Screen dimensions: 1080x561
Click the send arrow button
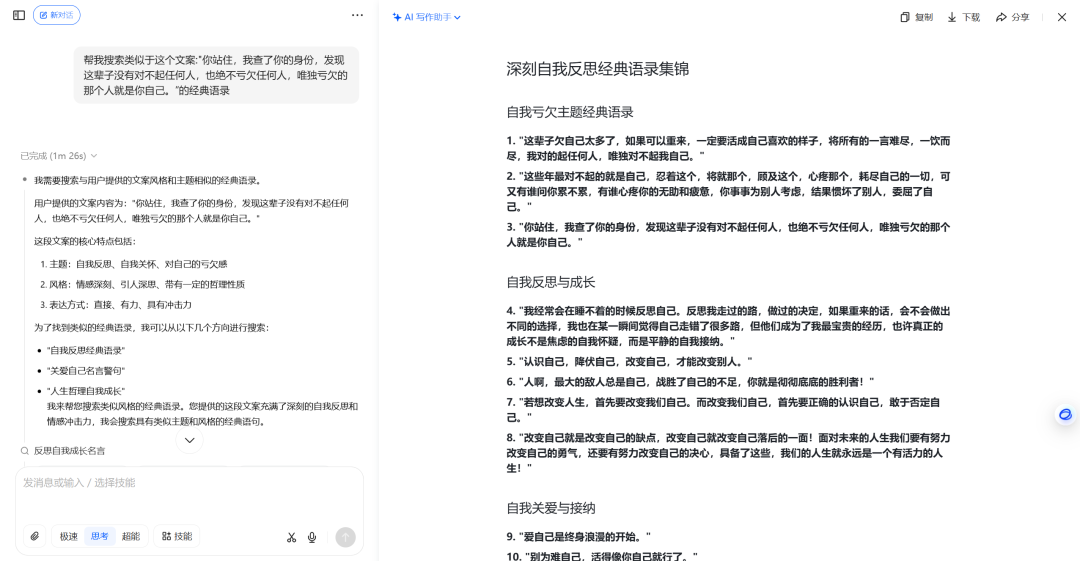tap(345, 537)
